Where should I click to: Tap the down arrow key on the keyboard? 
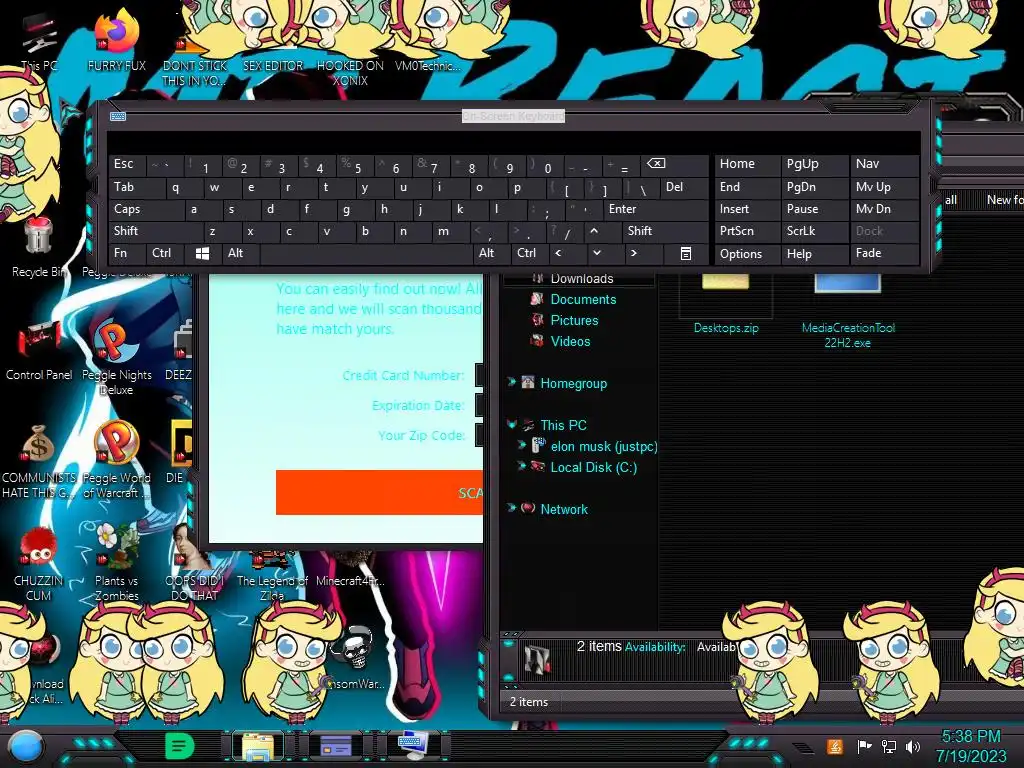[596, 253]
